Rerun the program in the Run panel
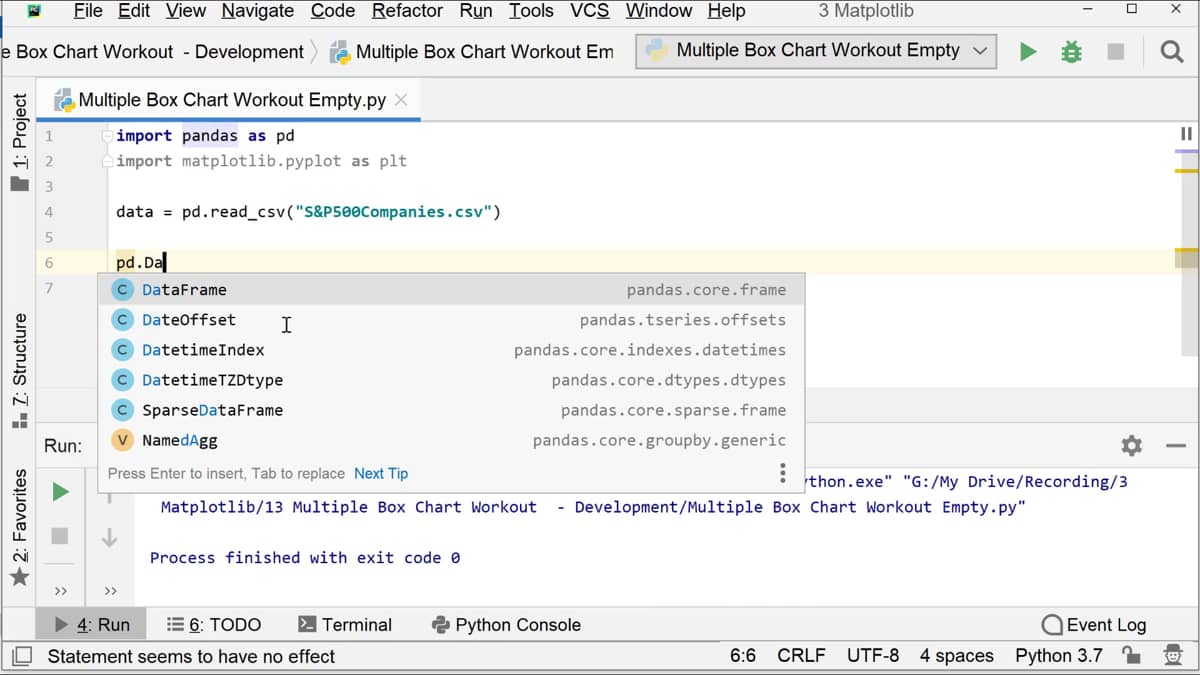 coord(60,492)
